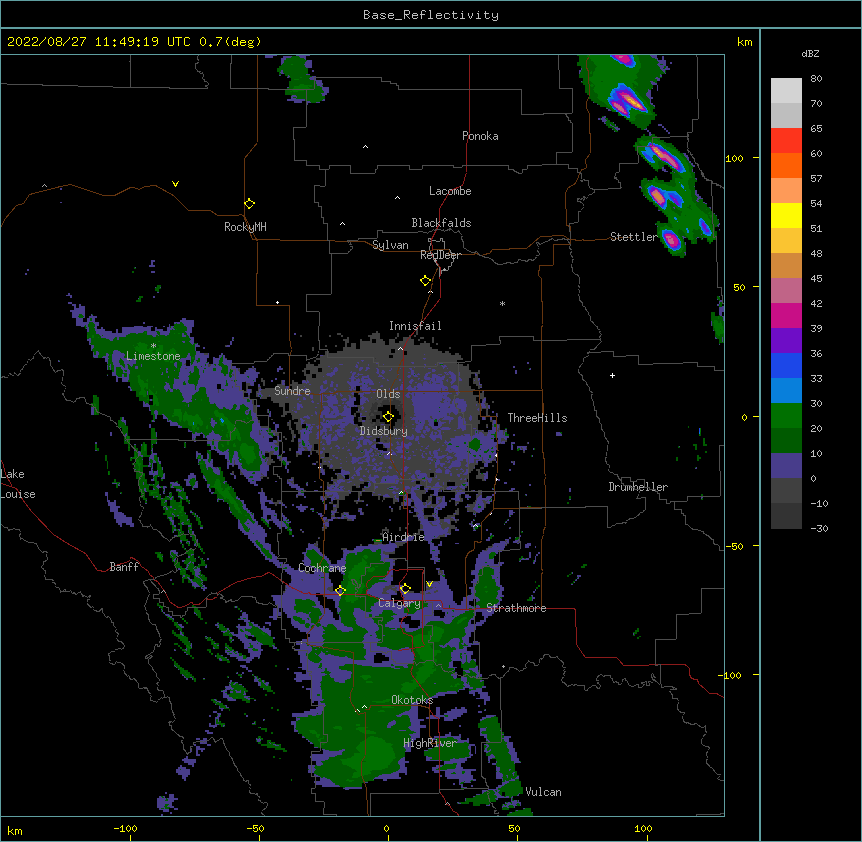Click the km unit label beside the timestamp
Image resolution: width=862 pixels, height=842 pixels.
click(x=745, y=42)
